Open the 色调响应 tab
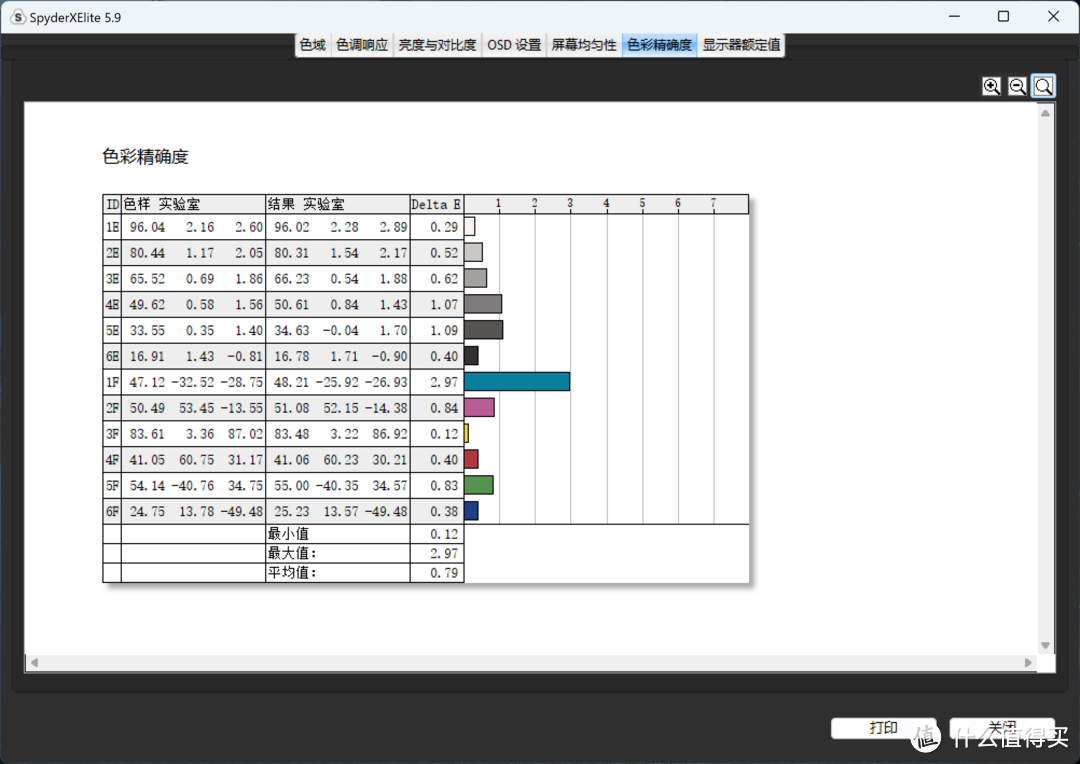Screen dimensions: 1080x764 (362, 45)
